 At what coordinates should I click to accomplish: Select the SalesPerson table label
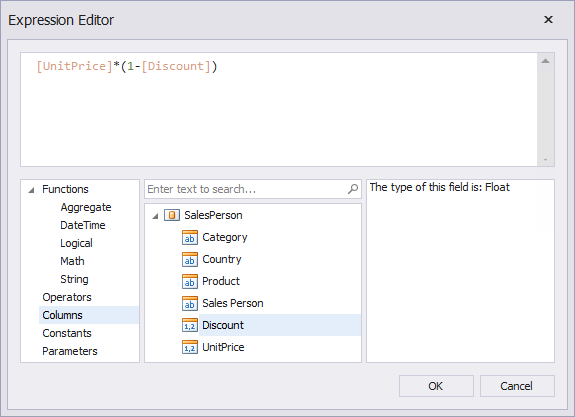213,215
